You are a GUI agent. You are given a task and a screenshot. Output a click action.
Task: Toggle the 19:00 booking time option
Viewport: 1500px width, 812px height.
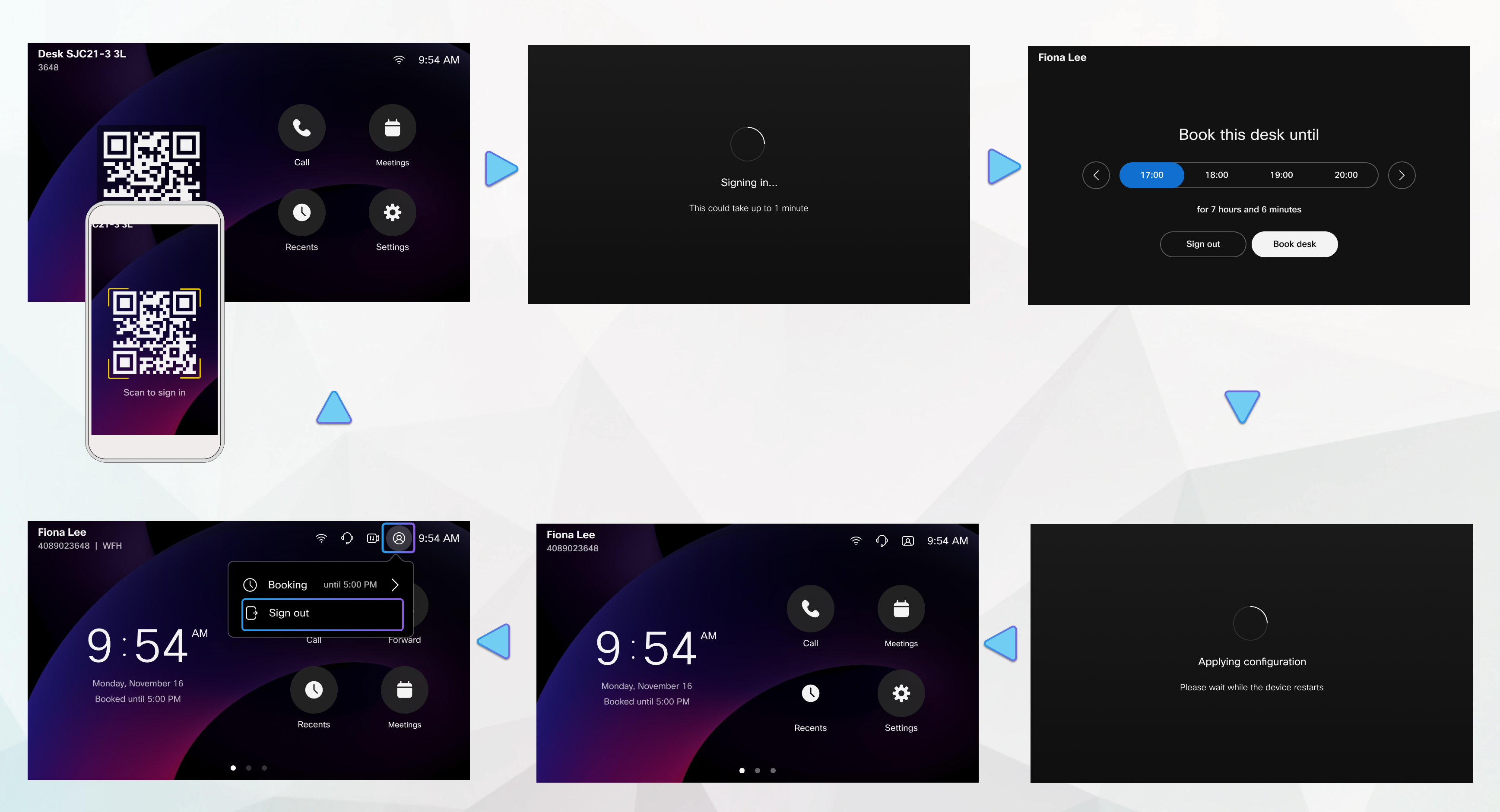coord(1281,175)
